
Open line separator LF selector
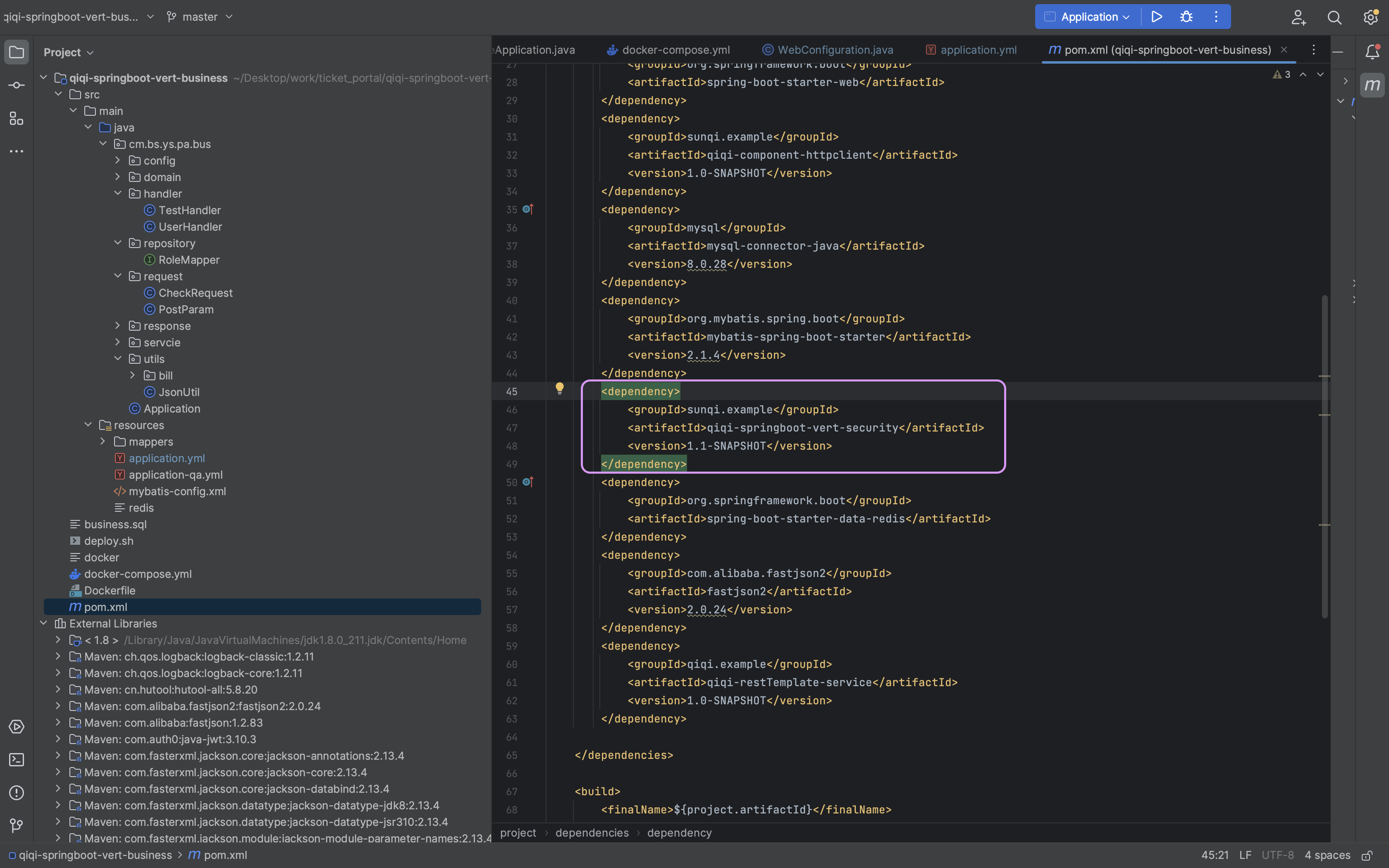pos(1245,855)
